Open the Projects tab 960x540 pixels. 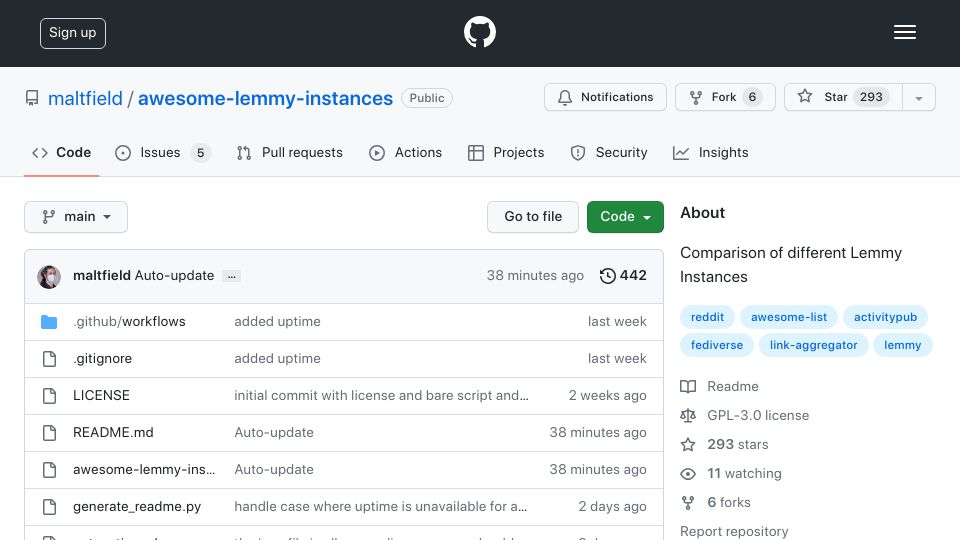[506, 152]
